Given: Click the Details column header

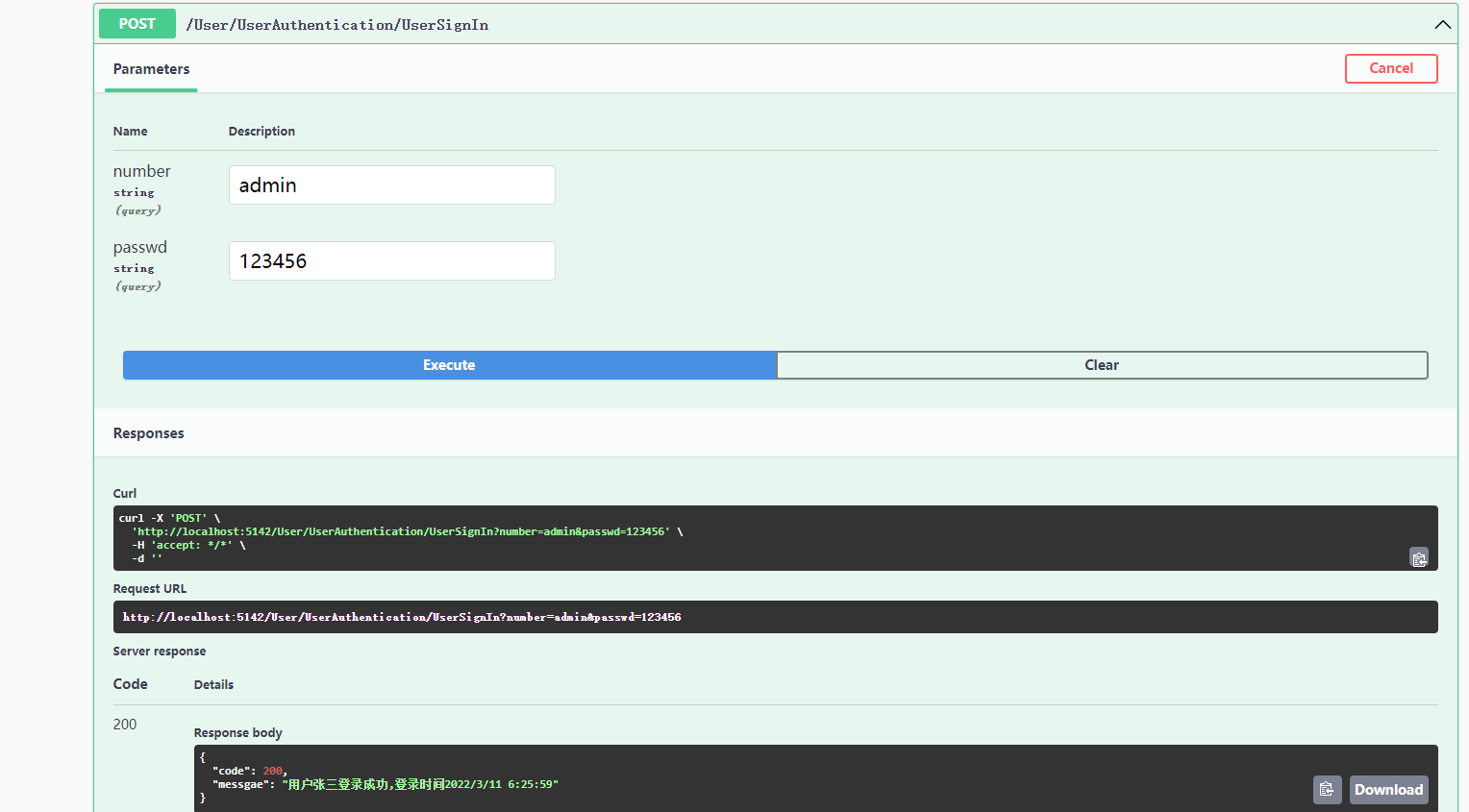Looking at the screenshot, I should (213, 684).
